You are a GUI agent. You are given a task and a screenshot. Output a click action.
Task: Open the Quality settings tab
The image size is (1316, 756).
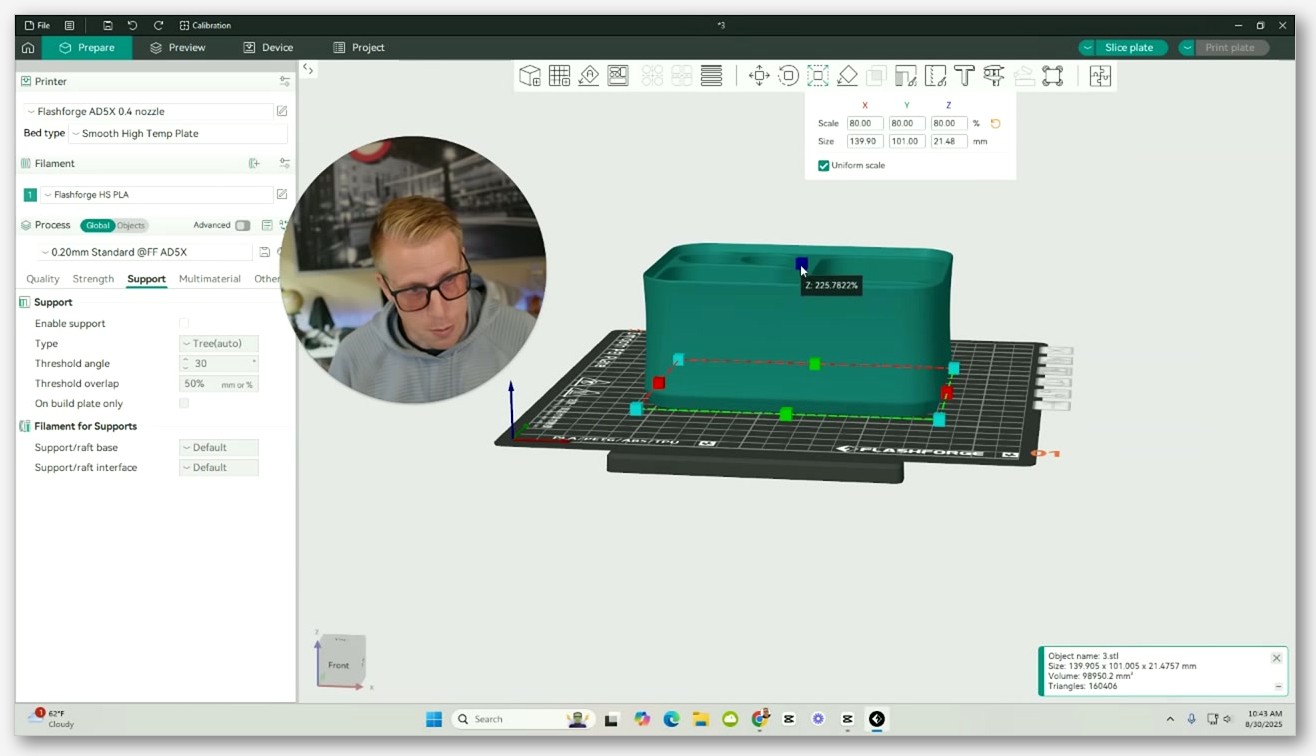coord(43,279)
